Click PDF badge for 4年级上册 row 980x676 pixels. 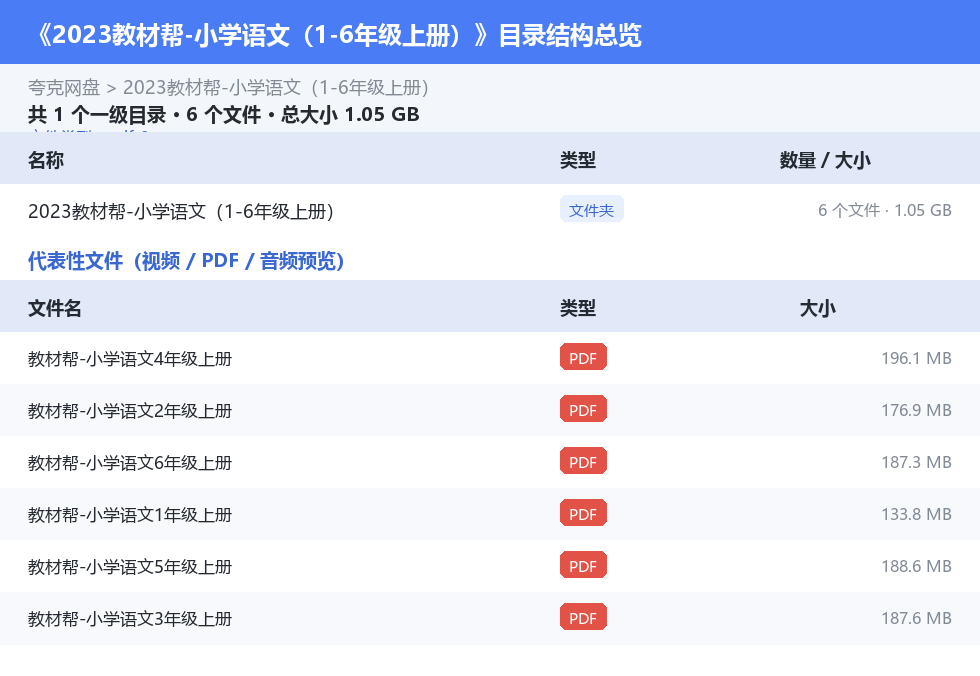[x=583, y=357]
